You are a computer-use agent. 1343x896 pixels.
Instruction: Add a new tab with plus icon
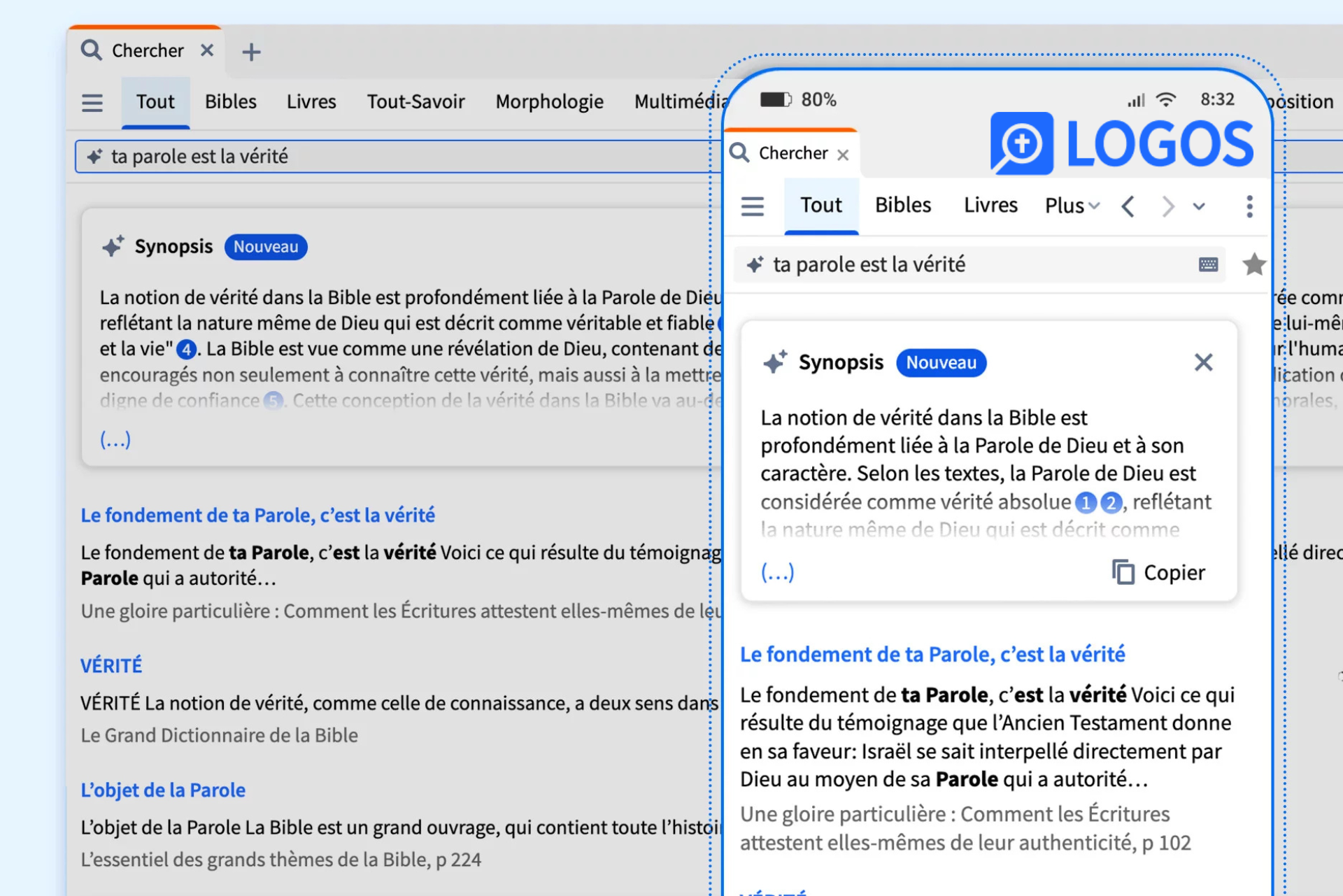coord(251,52)
